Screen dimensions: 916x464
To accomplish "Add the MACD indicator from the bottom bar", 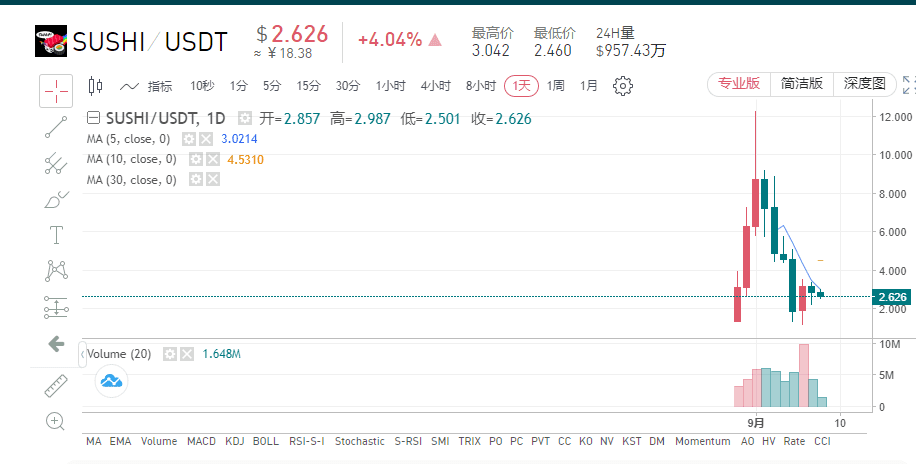I will [x=201, y=441].
